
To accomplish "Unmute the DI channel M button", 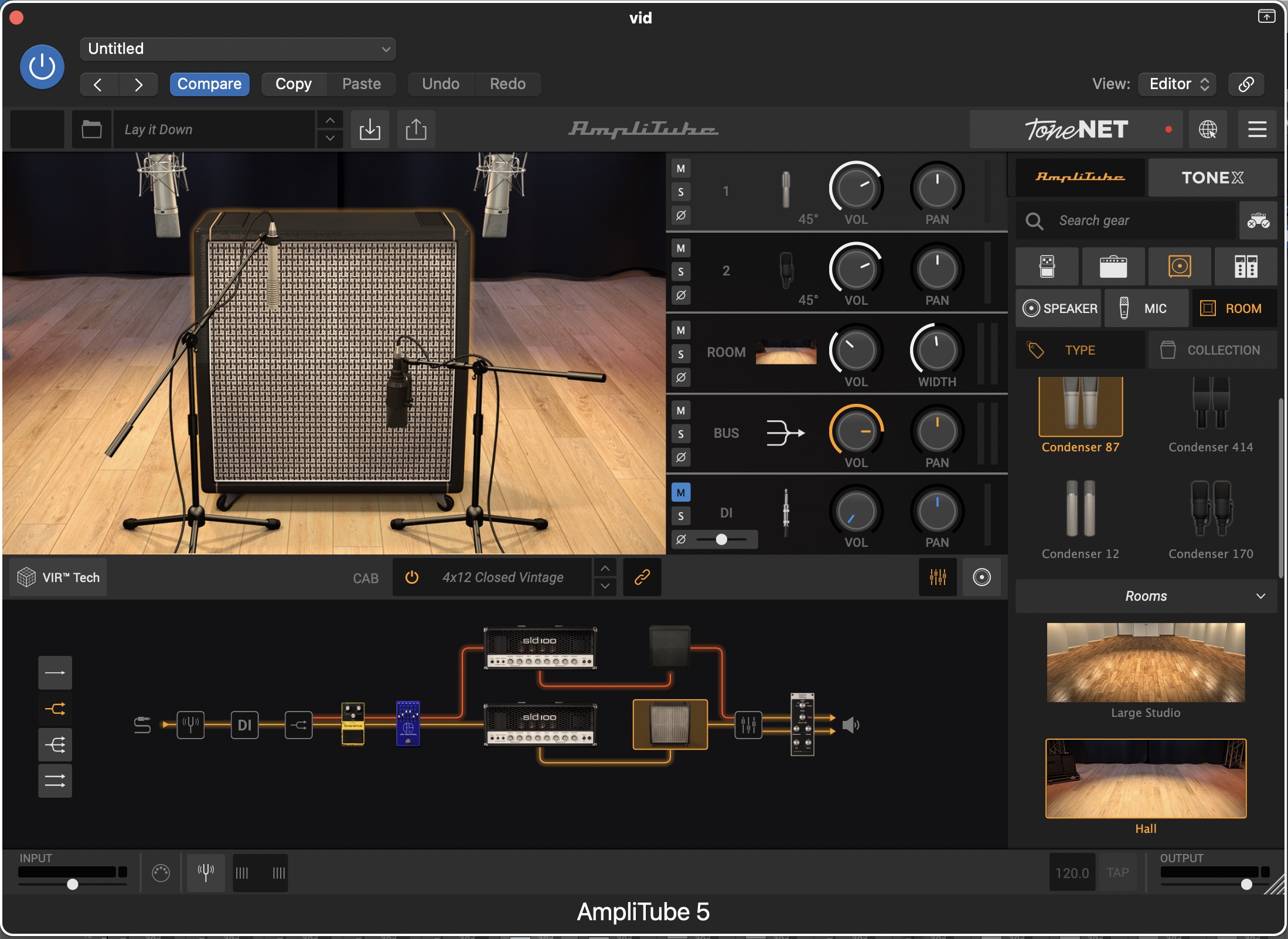I will 681,492.
